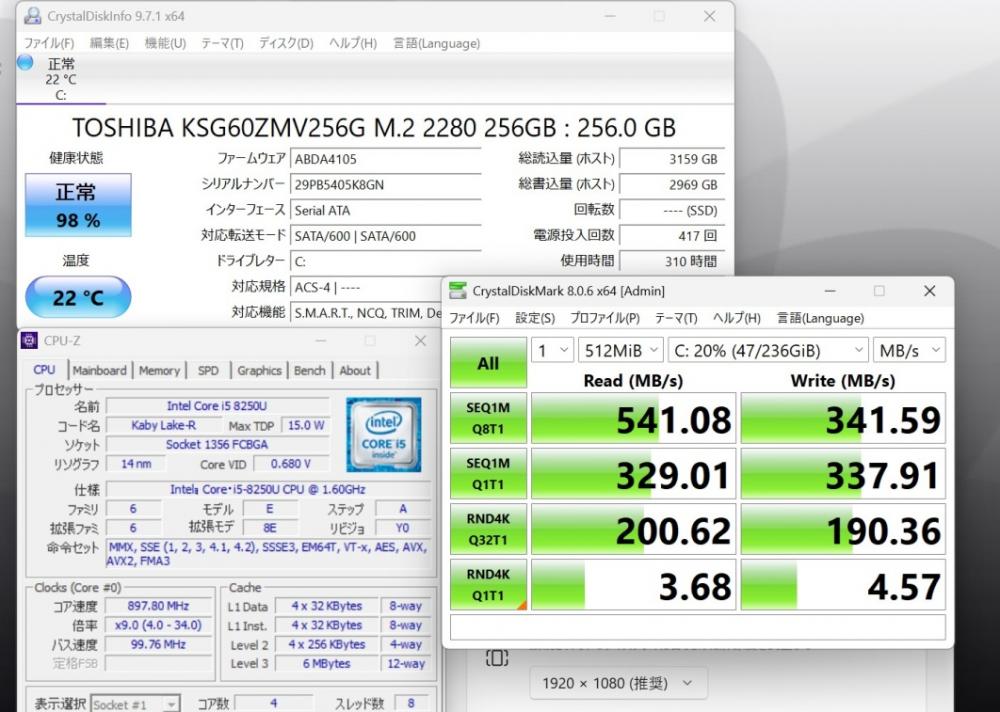The height and width of the screenshot is (712, 1000).
Task: Switch to the CPU tab in CPU-Z
Action: tap(45, 370)
